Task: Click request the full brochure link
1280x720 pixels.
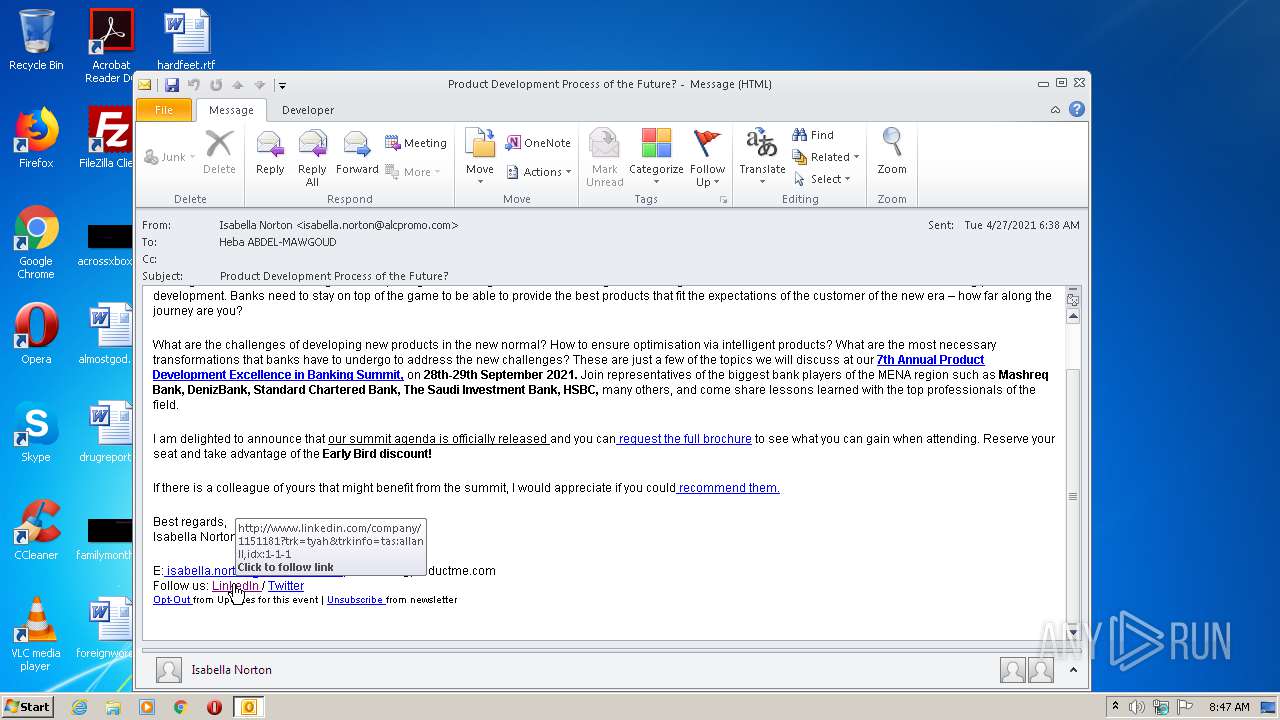Action: tap(684, 438)
